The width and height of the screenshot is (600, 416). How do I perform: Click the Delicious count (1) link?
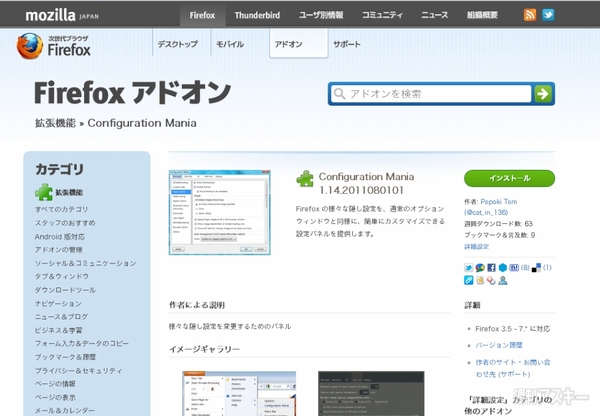tap(547, 268)
